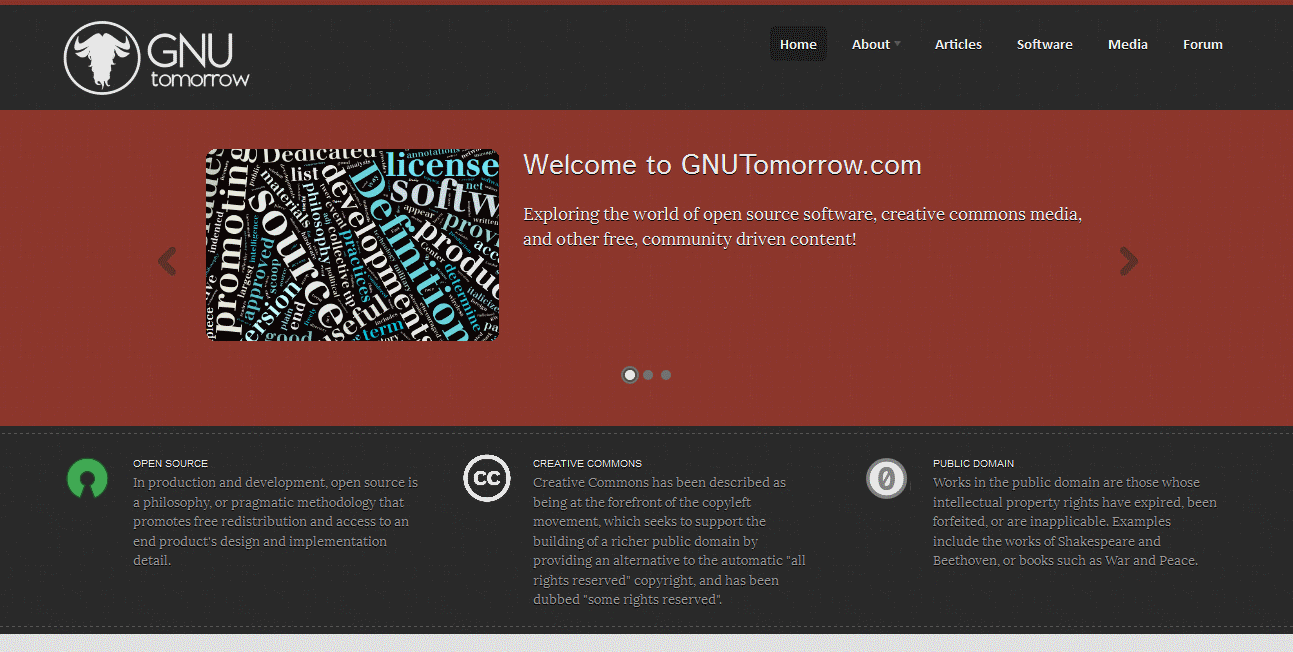Expand the About menu dropdown arrow
The image size is (1293, 652).
(x=897, y=44)
